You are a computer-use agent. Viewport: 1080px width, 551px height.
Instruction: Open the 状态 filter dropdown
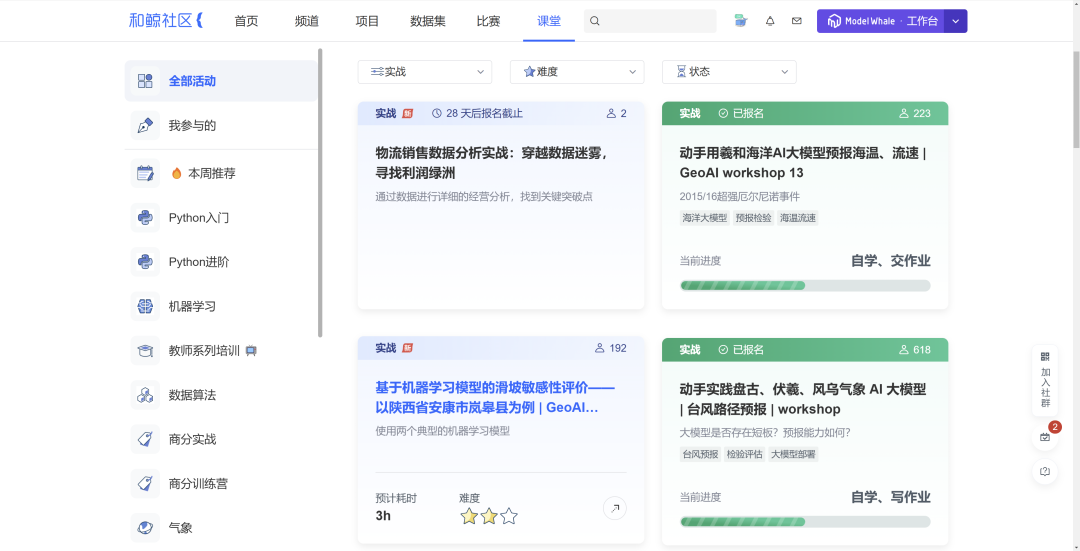[x=729, y=72]
